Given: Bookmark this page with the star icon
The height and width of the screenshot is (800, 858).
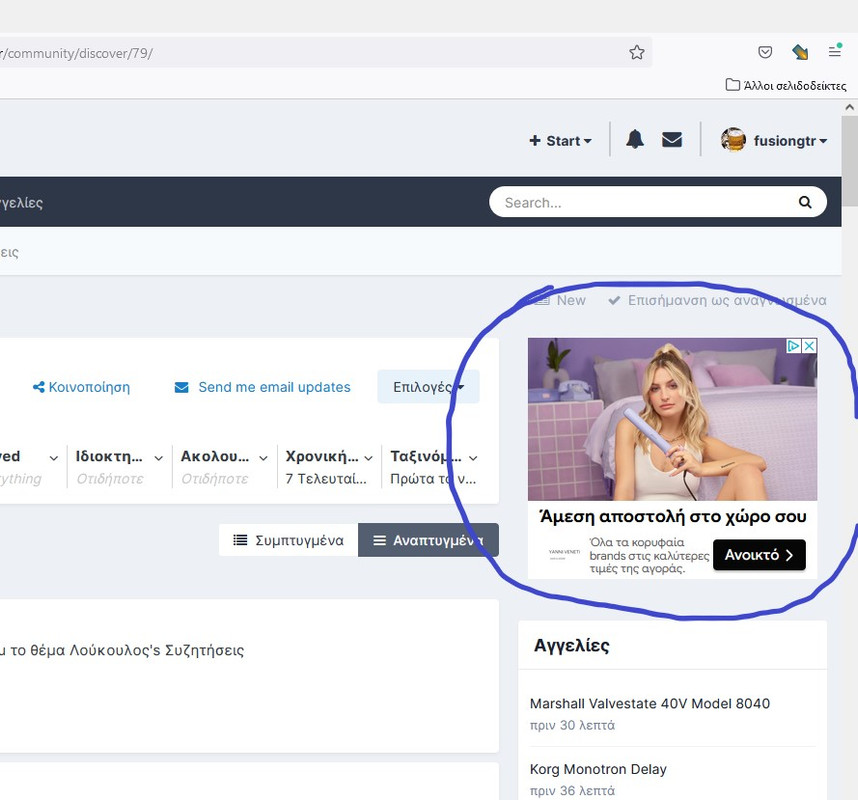Looking at the screenshot, I should [636, 53].
